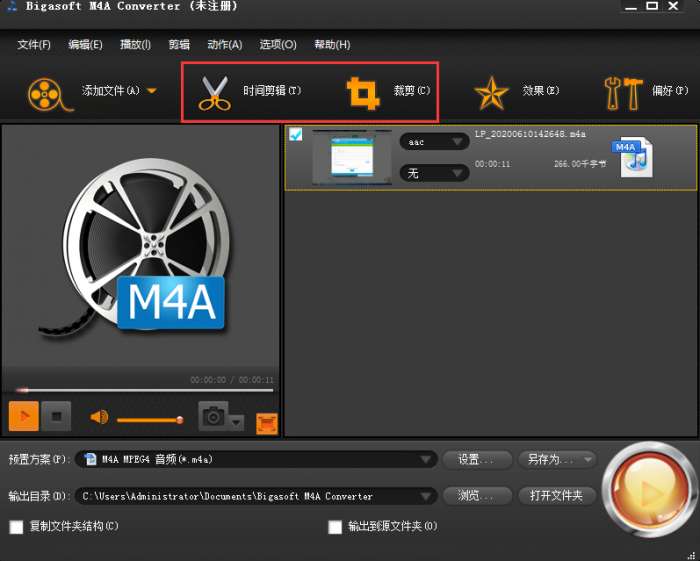Open the 输出目录 path dropdown
Image resolution: width=700 pixels, height=561 pixels.
[256, 496]
